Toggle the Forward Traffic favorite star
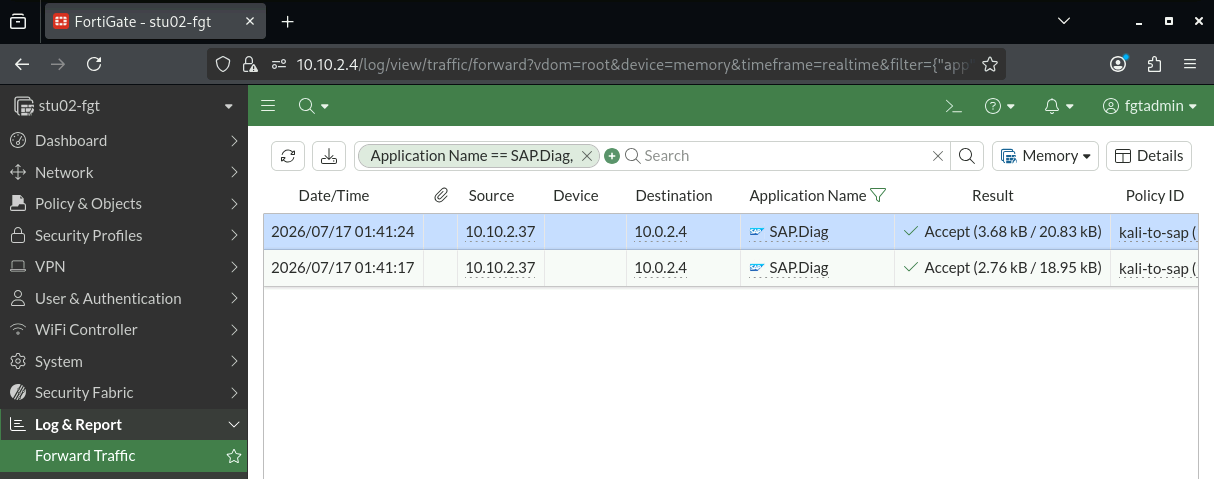1214x479 pixels. tap(234, 456)
